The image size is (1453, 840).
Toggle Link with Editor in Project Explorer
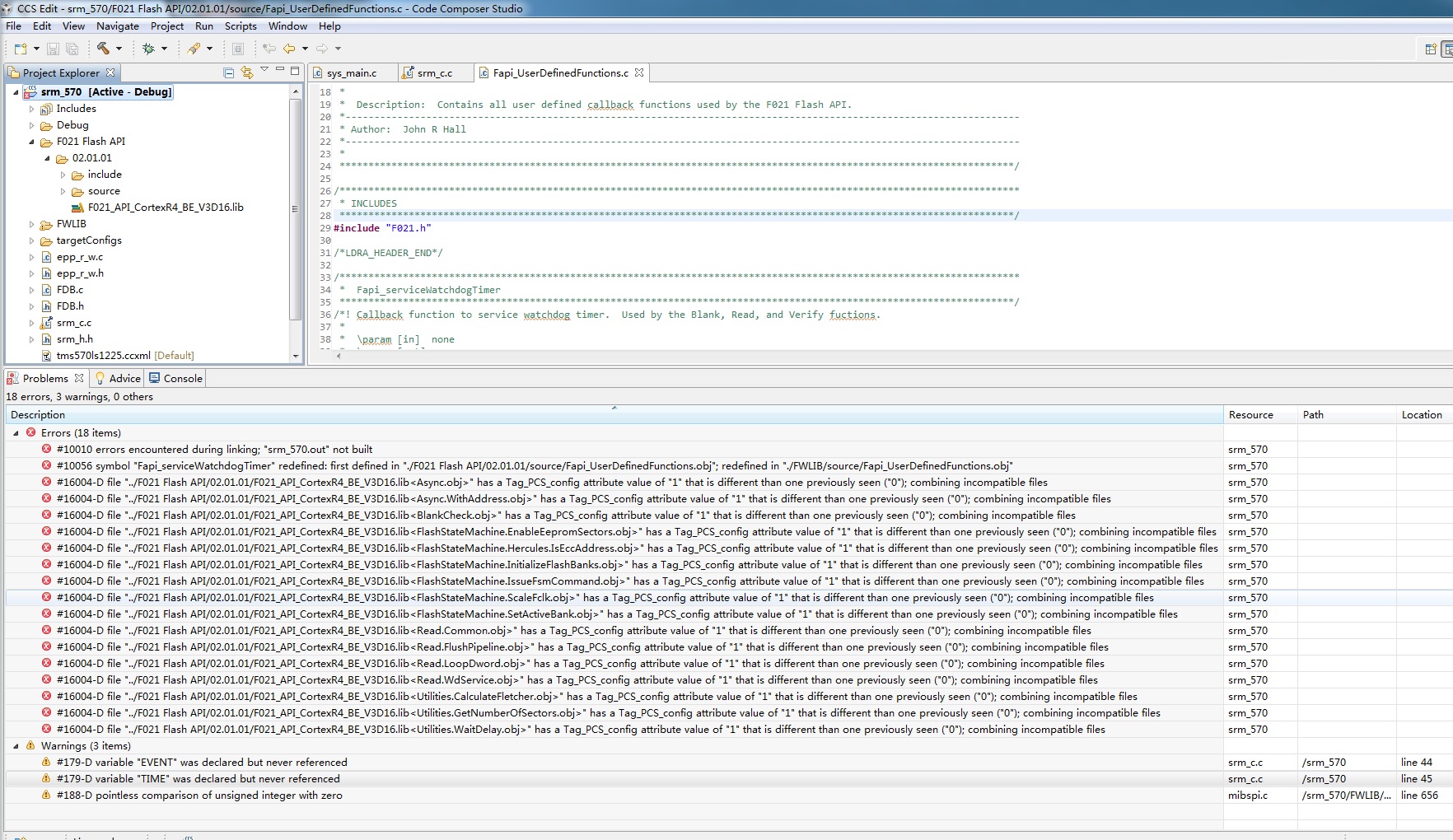(246, 72)
